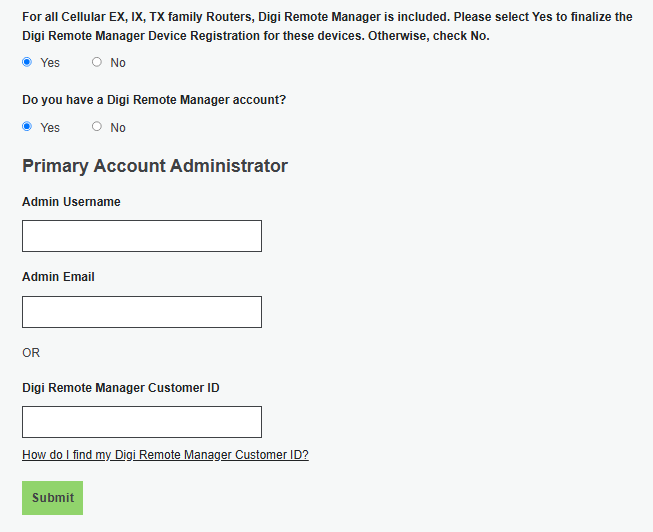This screenshot has height=532, width=653.
Task: Open 'How do I find my Customer ID' link
Action: tap(165, 455)
